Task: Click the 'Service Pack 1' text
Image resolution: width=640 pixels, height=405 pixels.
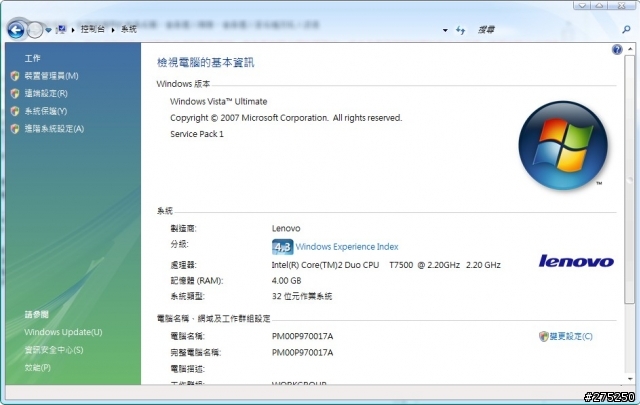Action: 197,134
